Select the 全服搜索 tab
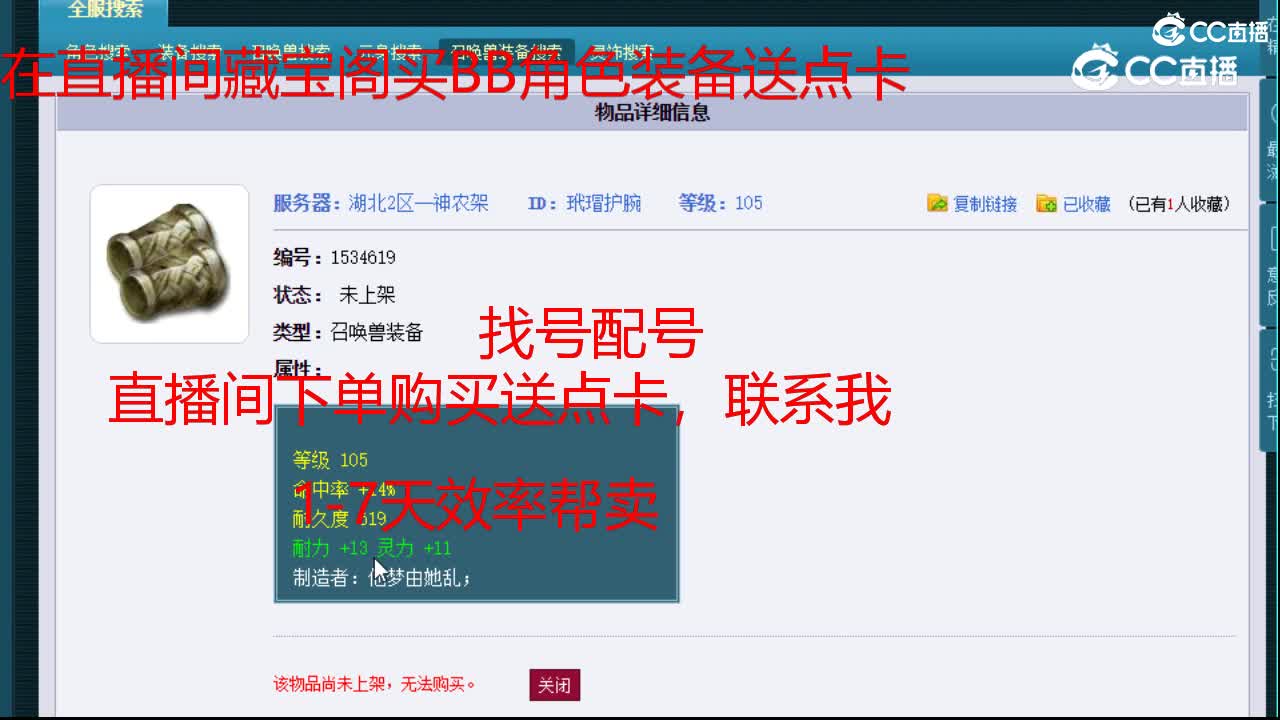 [x=103, y=11]
